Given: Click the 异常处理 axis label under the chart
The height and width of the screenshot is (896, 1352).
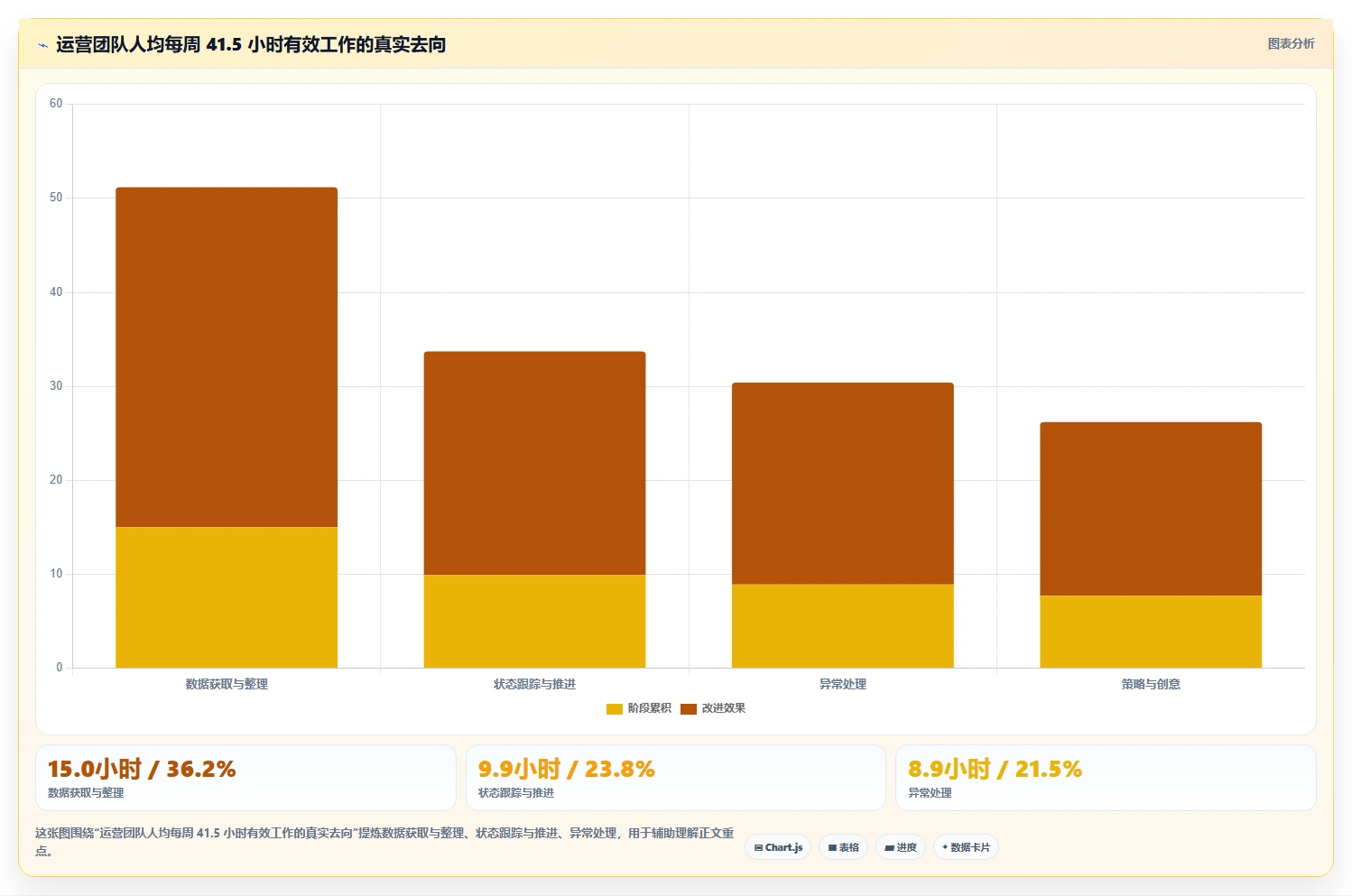Looking at the screenshot, I should (843, 684).
